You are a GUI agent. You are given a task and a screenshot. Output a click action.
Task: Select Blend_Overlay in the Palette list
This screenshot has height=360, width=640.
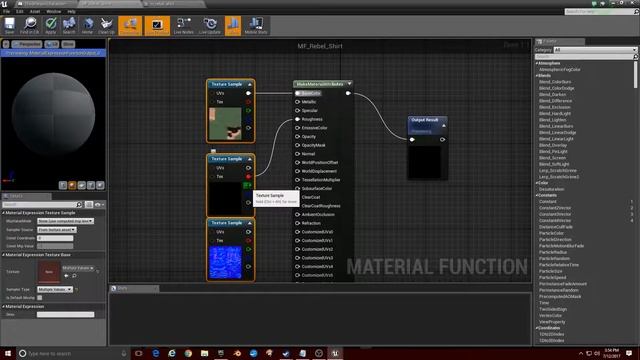[x=553, y=145]
